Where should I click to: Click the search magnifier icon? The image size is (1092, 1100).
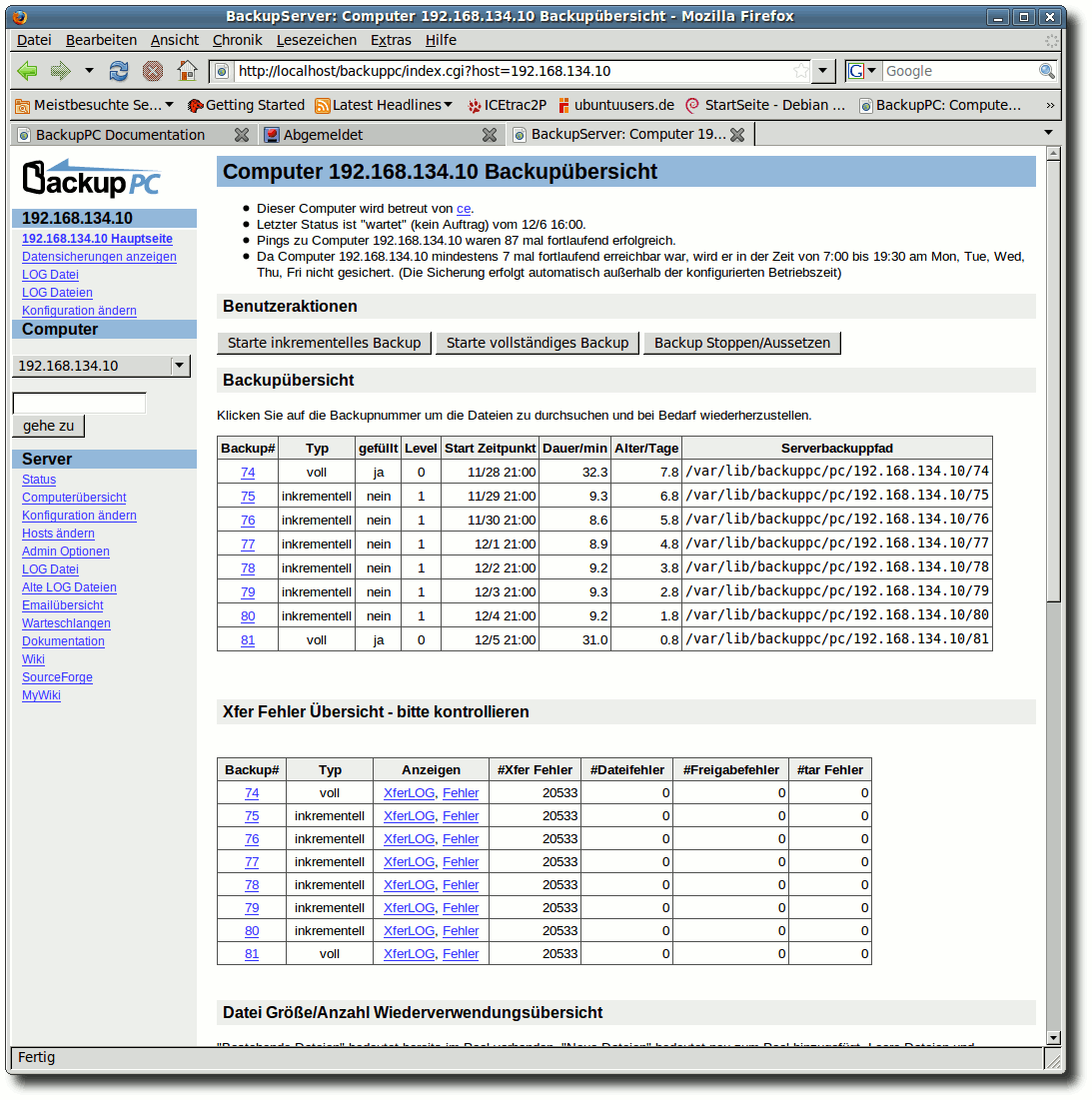1046,71
